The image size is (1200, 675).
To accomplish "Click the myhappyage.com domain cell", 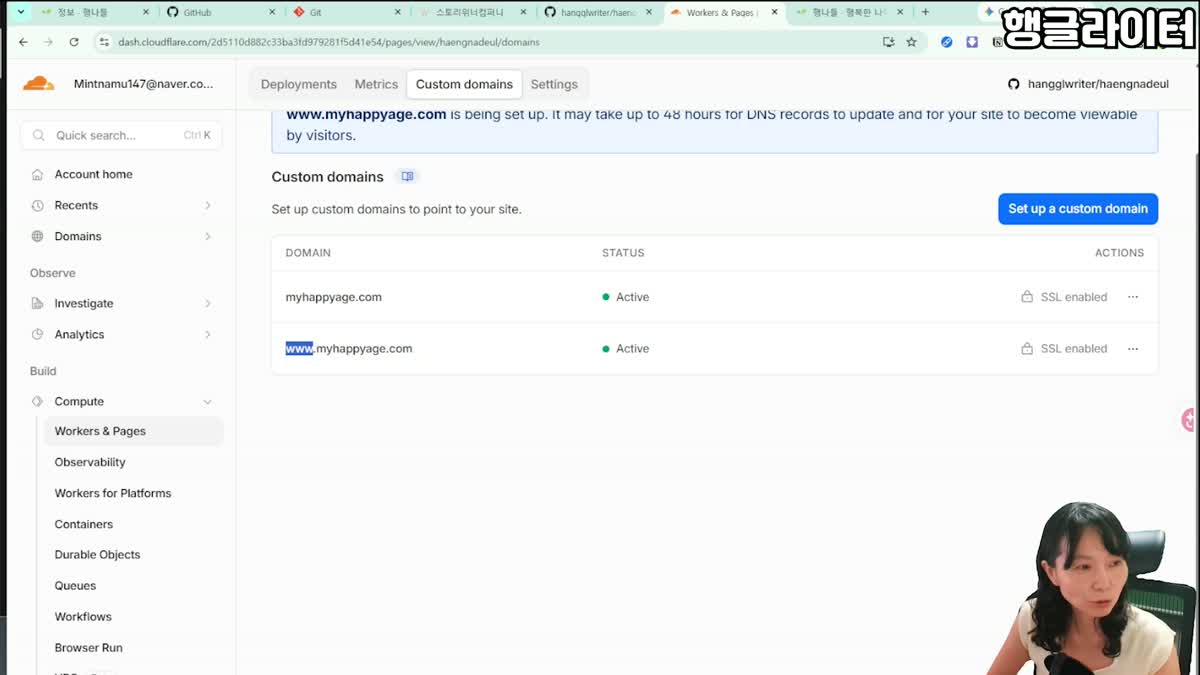I will pos(333,297).
